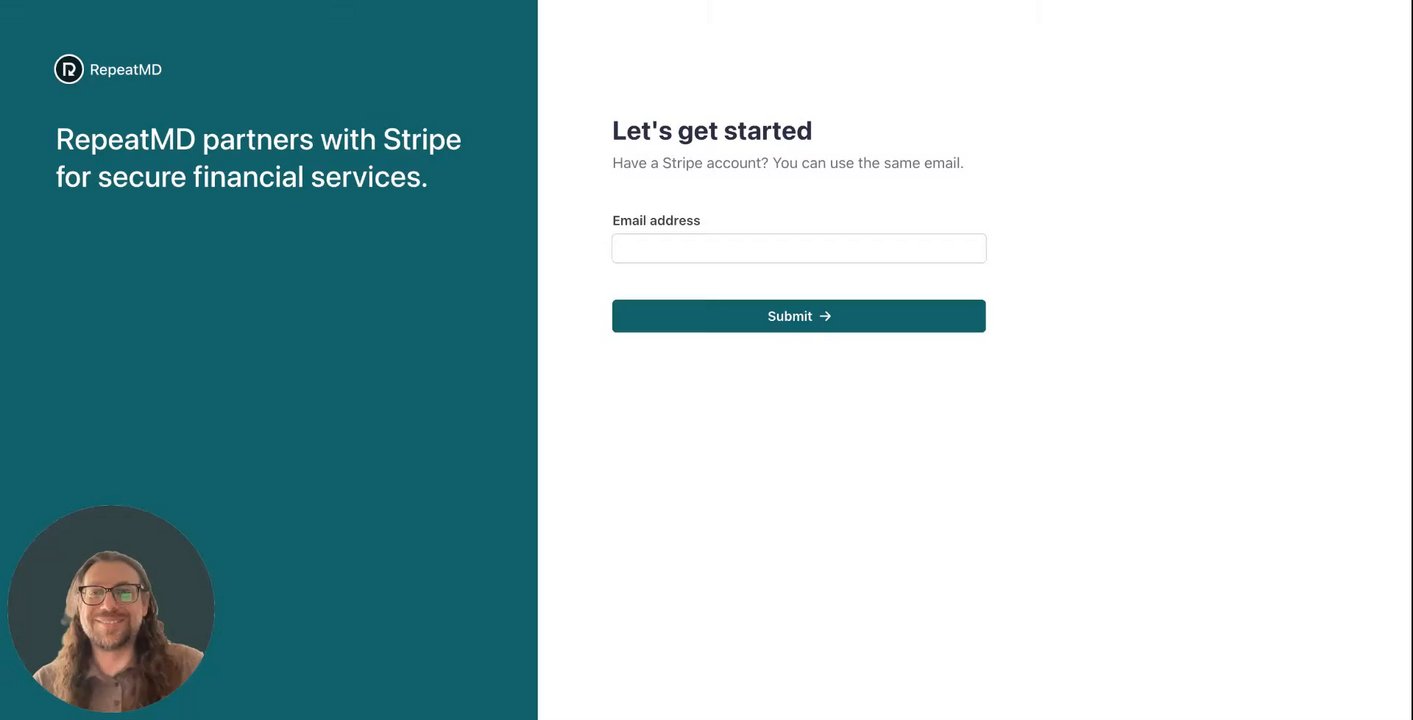The image size is (1413, 720).
Task: Click the "Email address" field label
Action: (656, 221)
